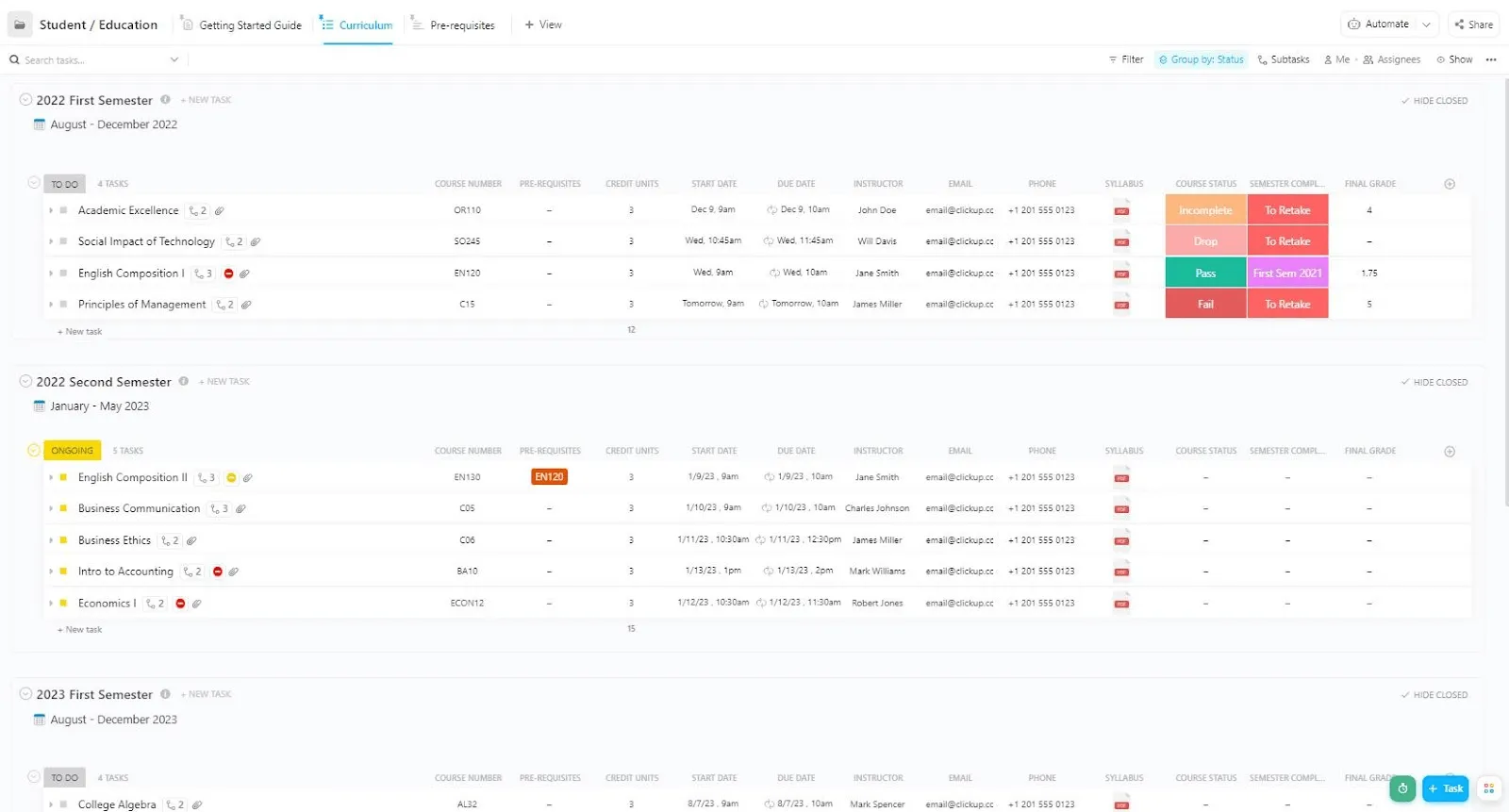
Task: Click the green Pass course status cell
Action: coord(1205,273)
